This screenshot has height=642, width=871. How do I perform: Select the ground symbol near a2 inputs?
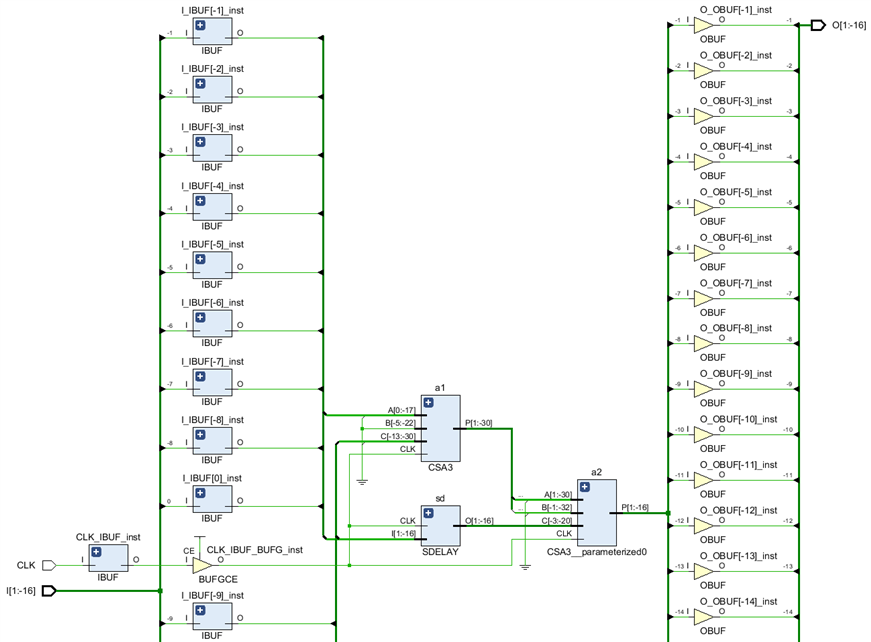point(525,567)
